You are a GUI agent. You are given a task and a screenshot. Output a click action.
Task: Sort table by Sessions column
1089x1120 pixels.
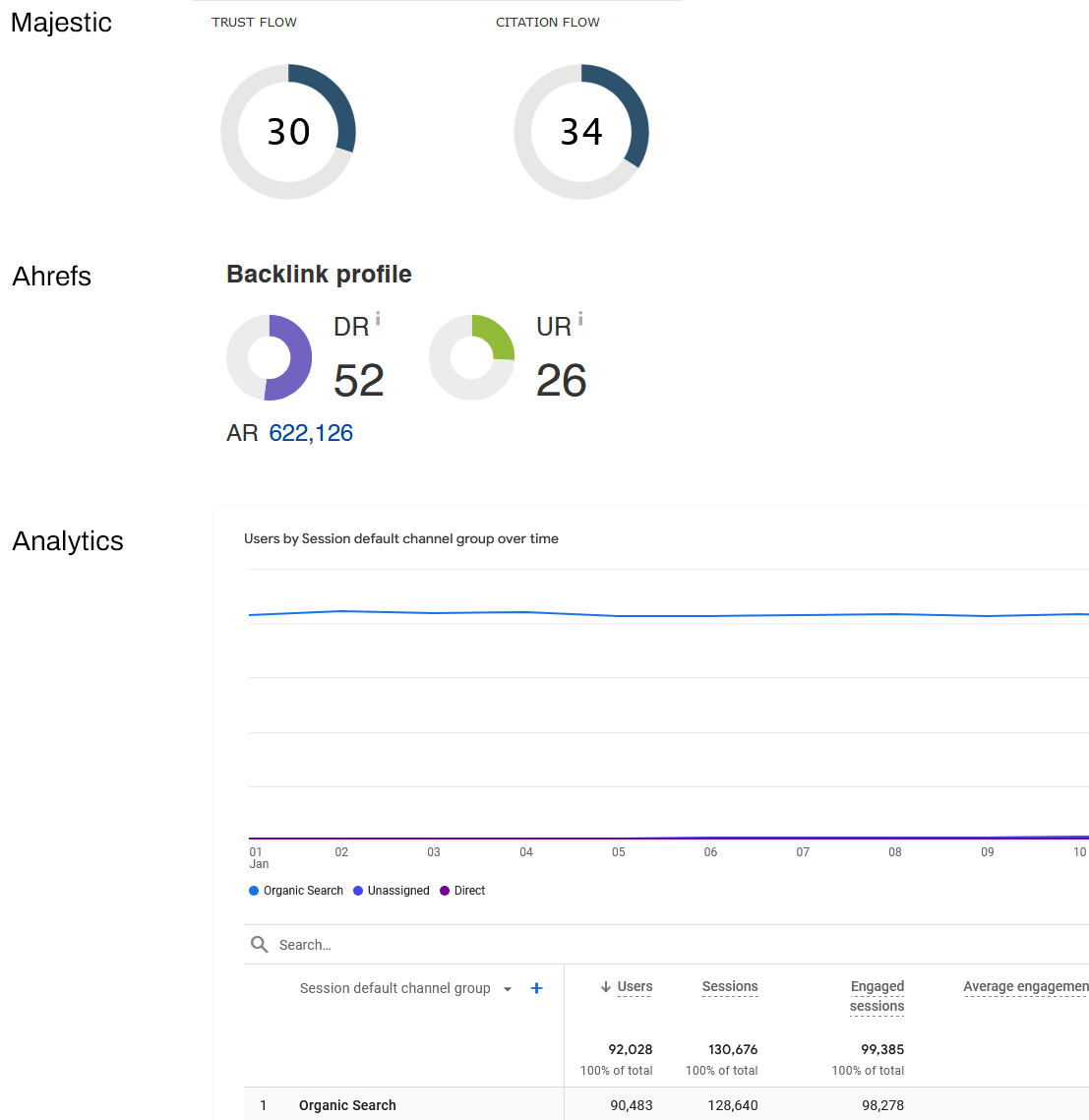(730, 986)
